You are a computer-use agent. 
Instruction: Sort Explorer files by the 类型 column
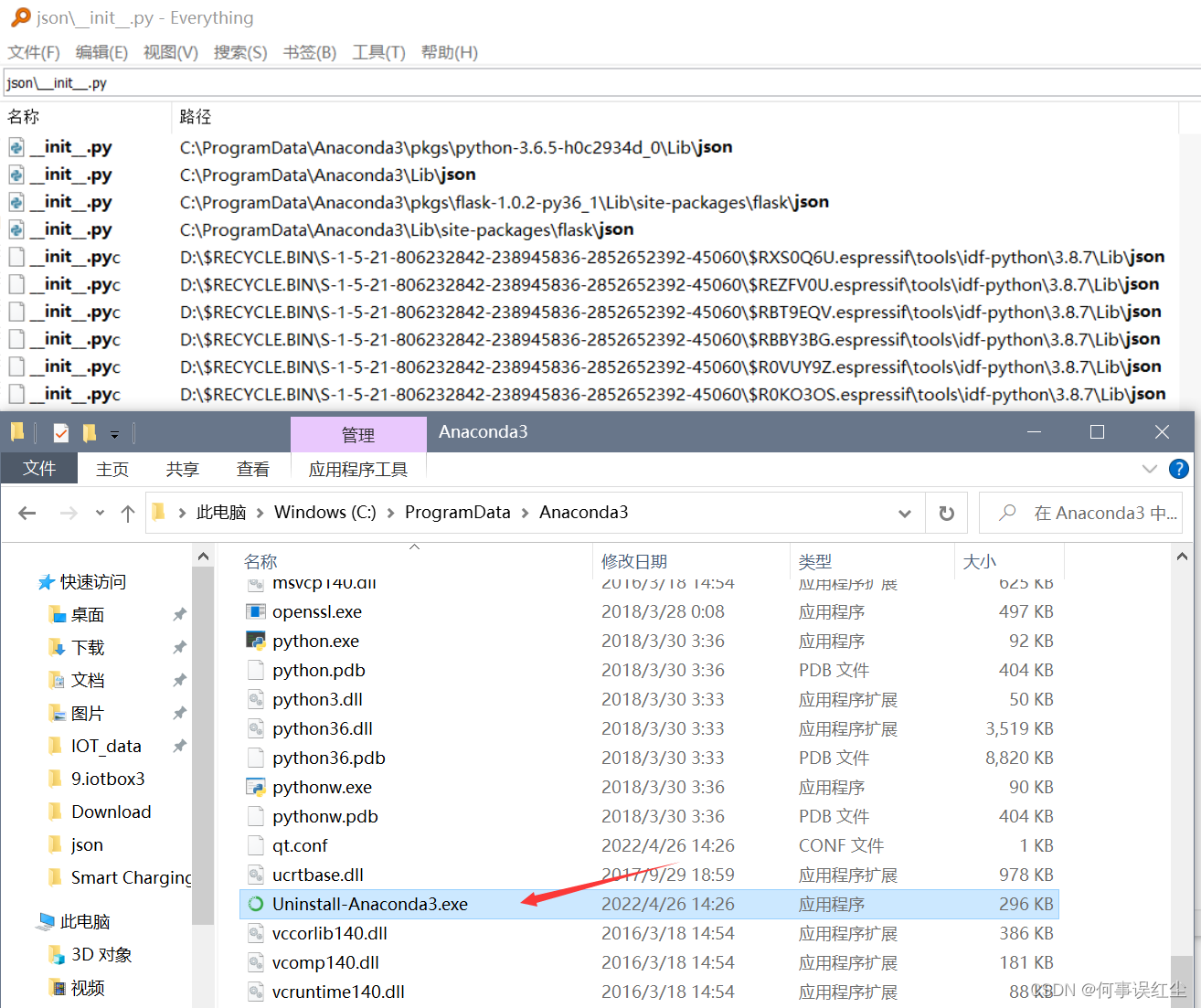872,561
